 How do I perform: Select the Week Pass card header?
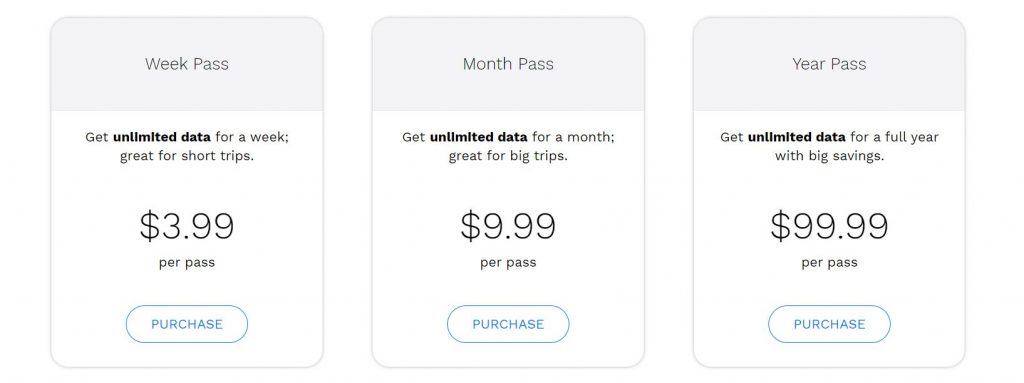tap(187, 64)
